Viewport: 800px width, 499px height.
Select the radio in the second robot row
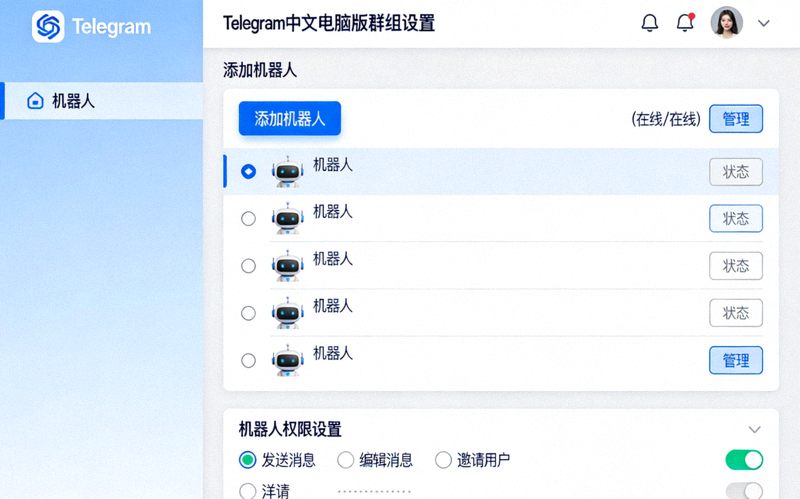click(248, 218)
